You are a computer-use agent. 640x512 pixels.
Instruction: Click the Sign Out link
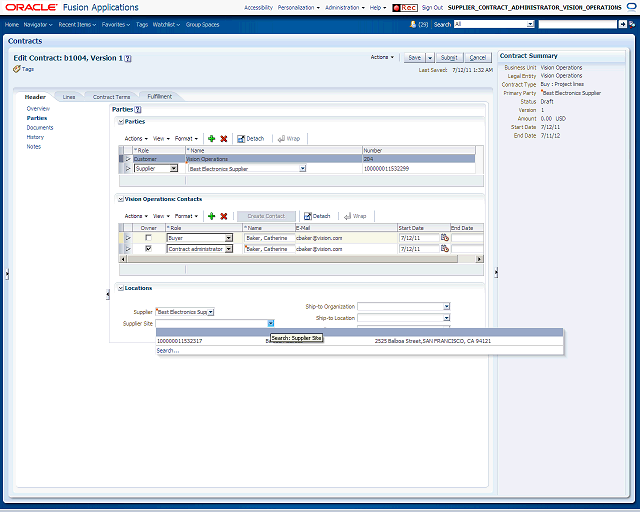pyautogui.click(x=432, y=7)
